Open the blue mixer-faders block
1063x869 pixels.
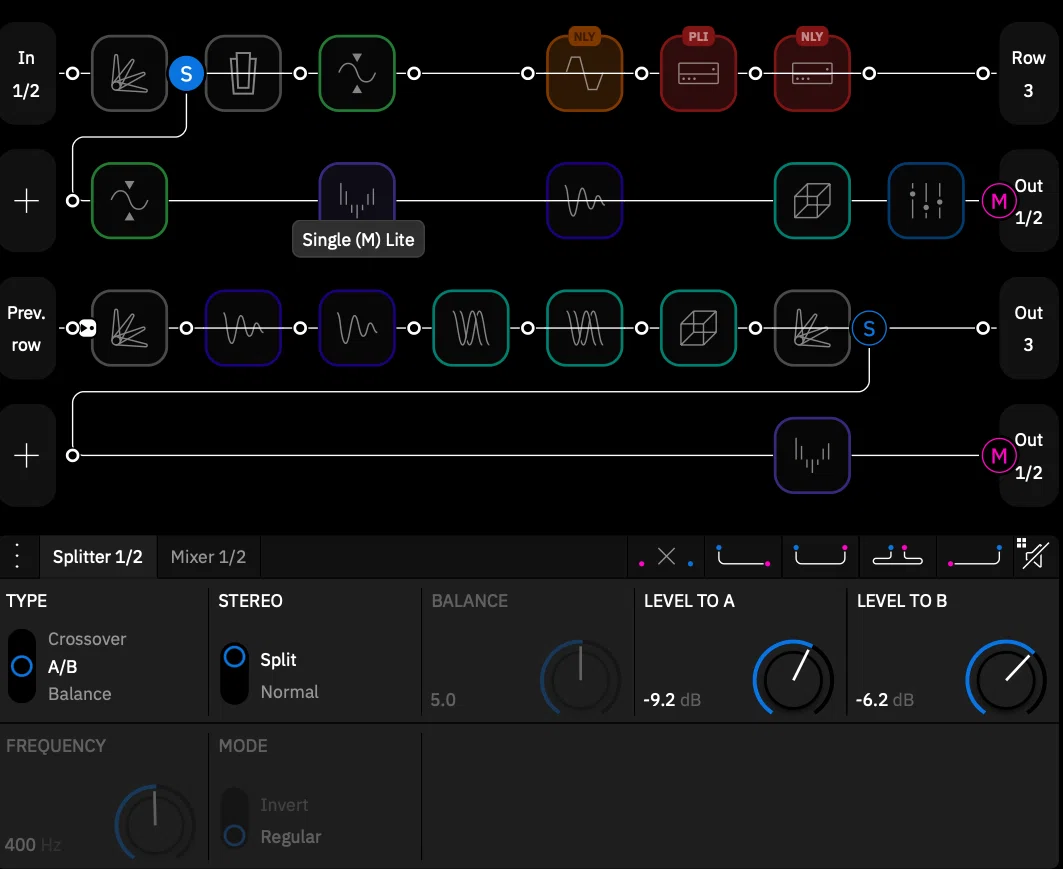pos(926,201)
